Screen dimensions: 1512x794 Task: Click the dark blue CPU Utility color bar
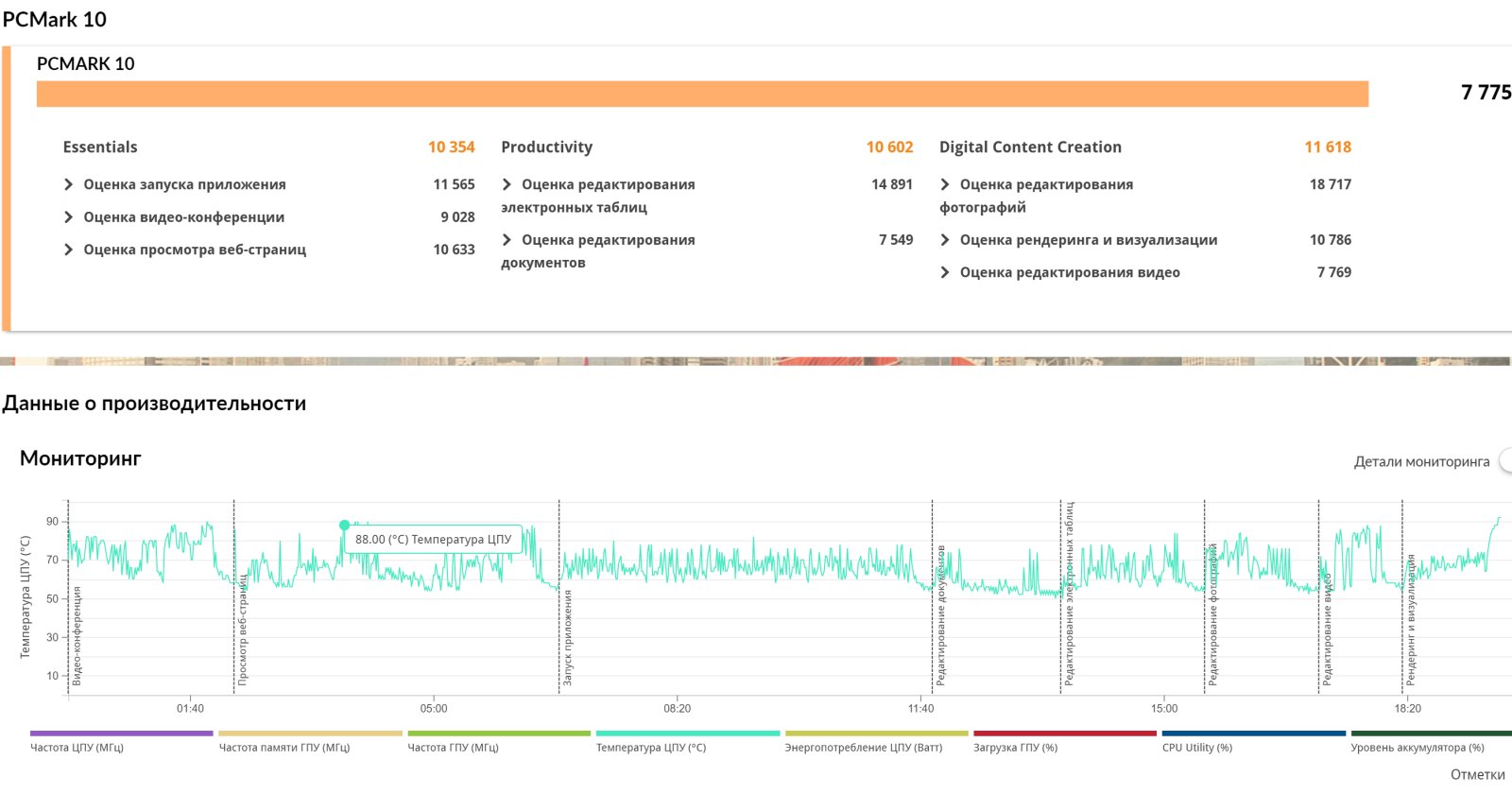coord(1253,734)
